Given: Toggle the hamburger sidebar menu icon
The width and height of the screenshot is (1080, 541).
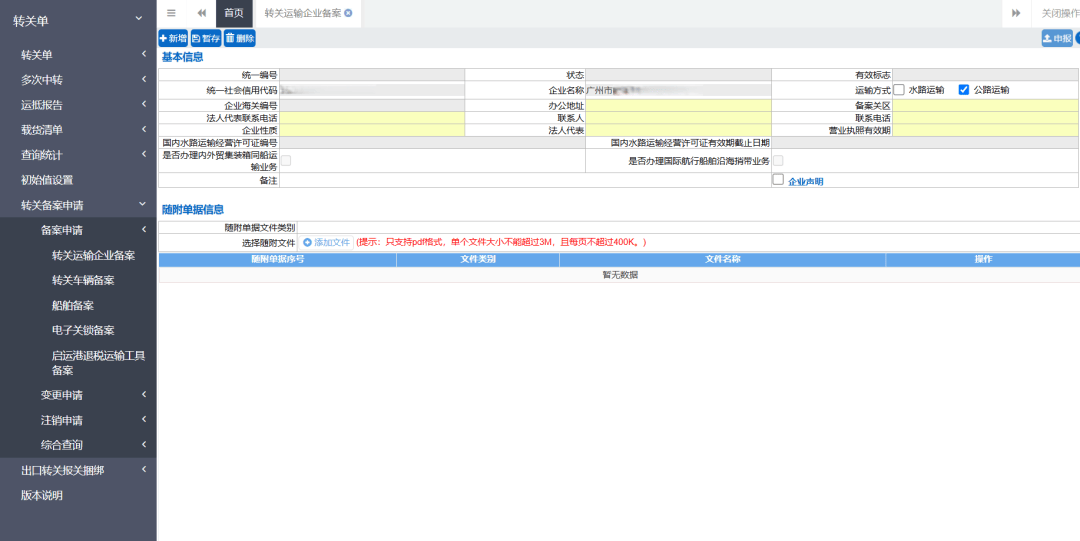Looking at the screenshot, I should click(x=171, y=13).
